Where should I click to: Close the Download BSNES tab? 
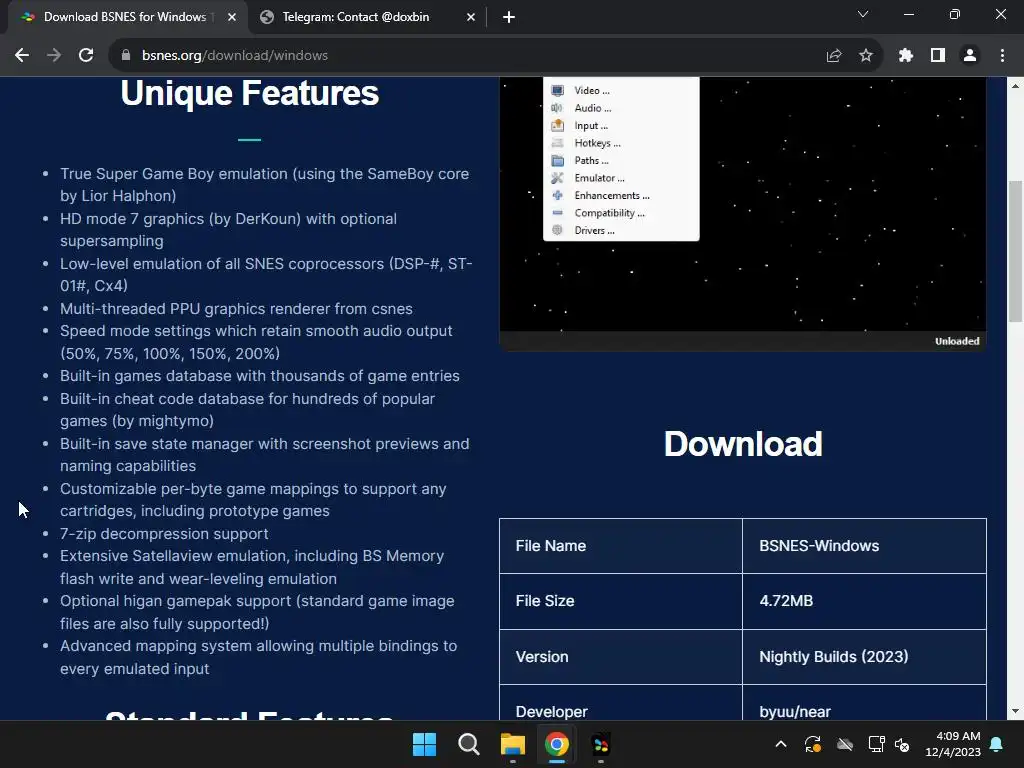click(232, 17)
